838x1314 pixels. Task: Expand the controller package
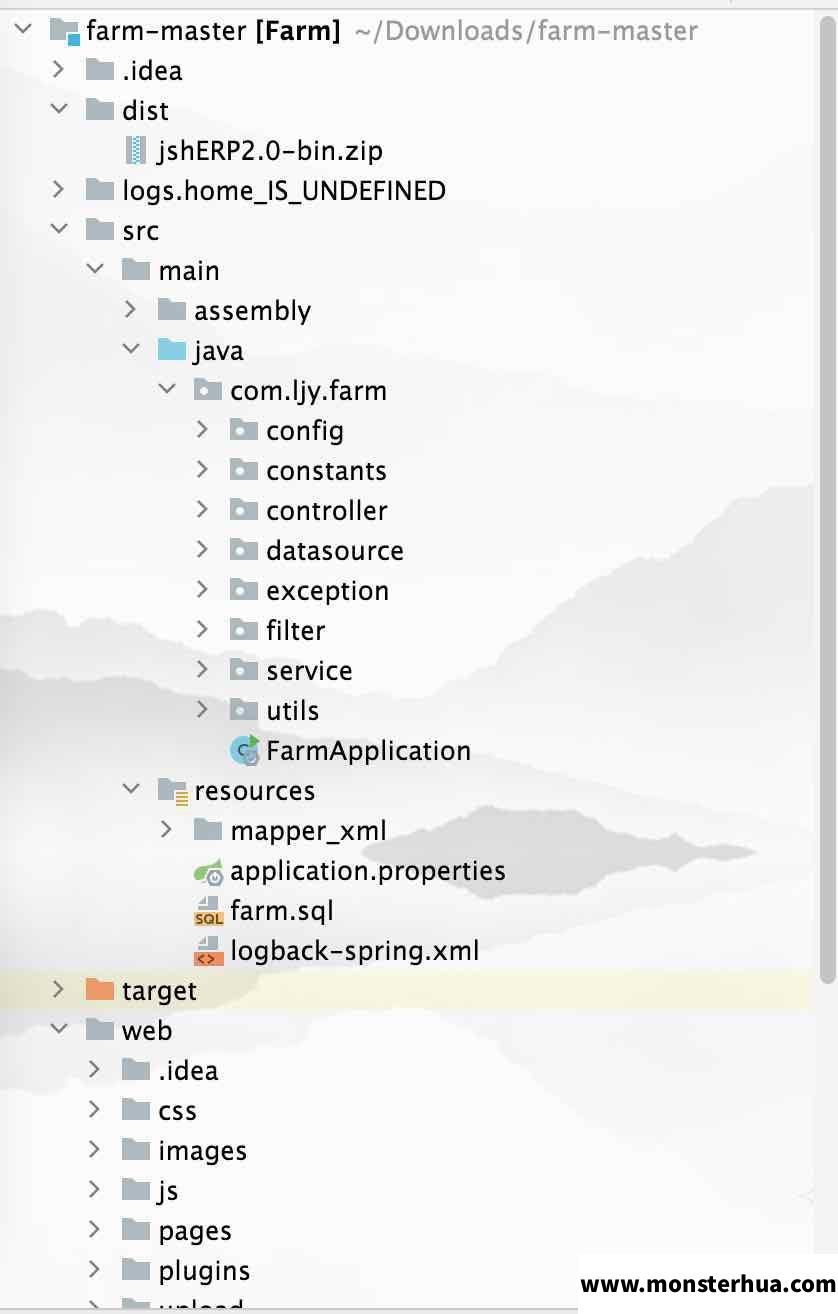tap(202, 509)
